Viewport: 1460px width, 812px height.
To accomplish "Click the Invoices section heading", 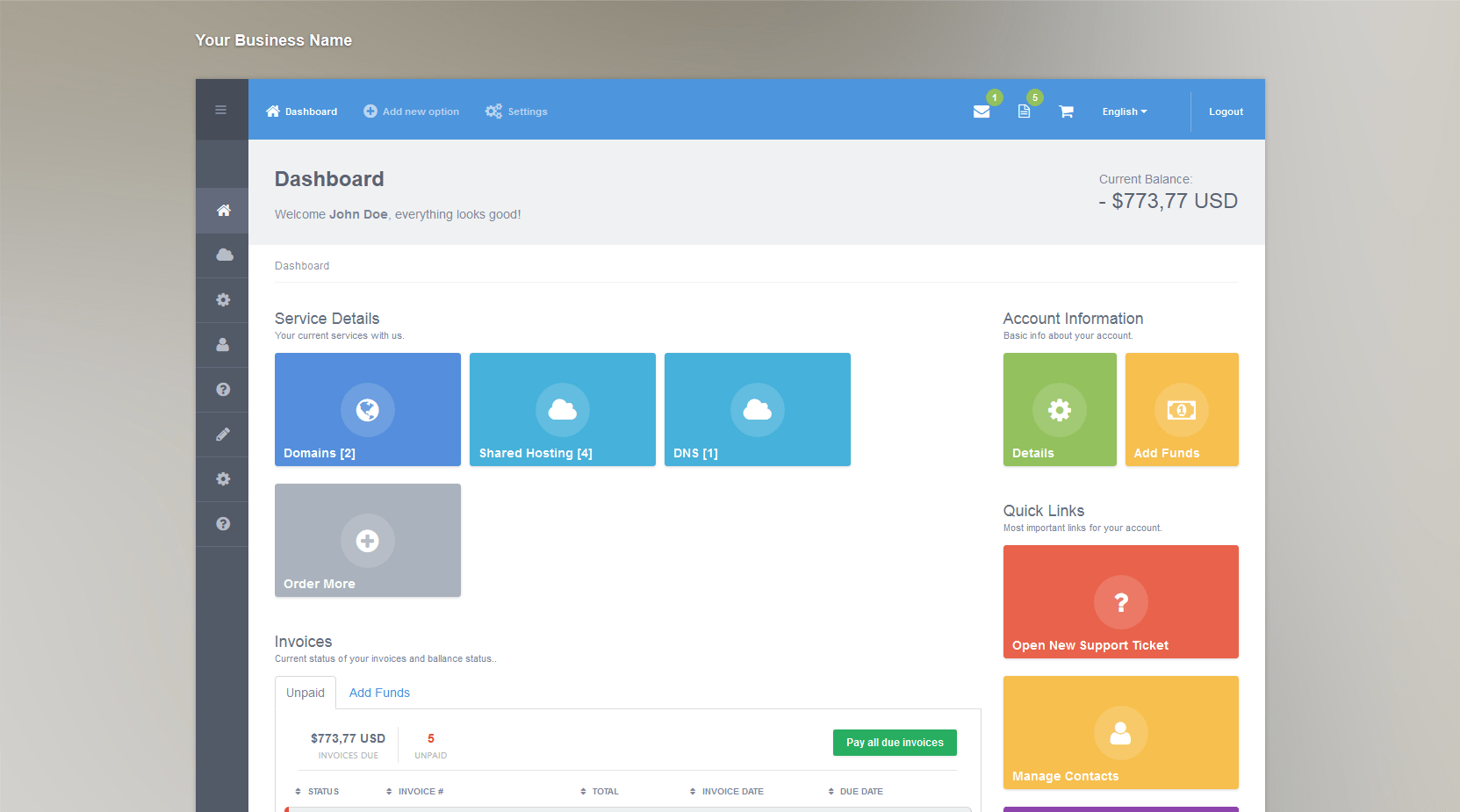I will [x=303, y=642].
